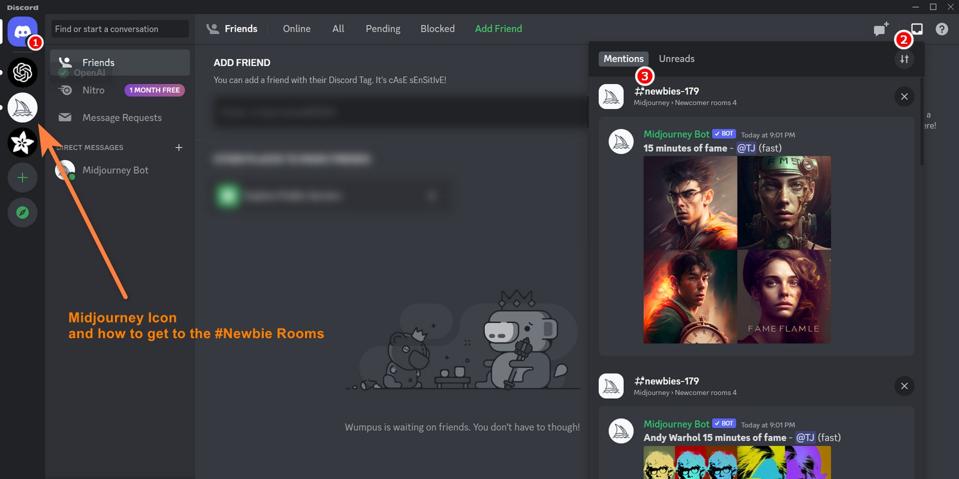959x479 pixels.
Task: Click Midjourney server avatar on second mention header
Action: click(x=611, y=386)
